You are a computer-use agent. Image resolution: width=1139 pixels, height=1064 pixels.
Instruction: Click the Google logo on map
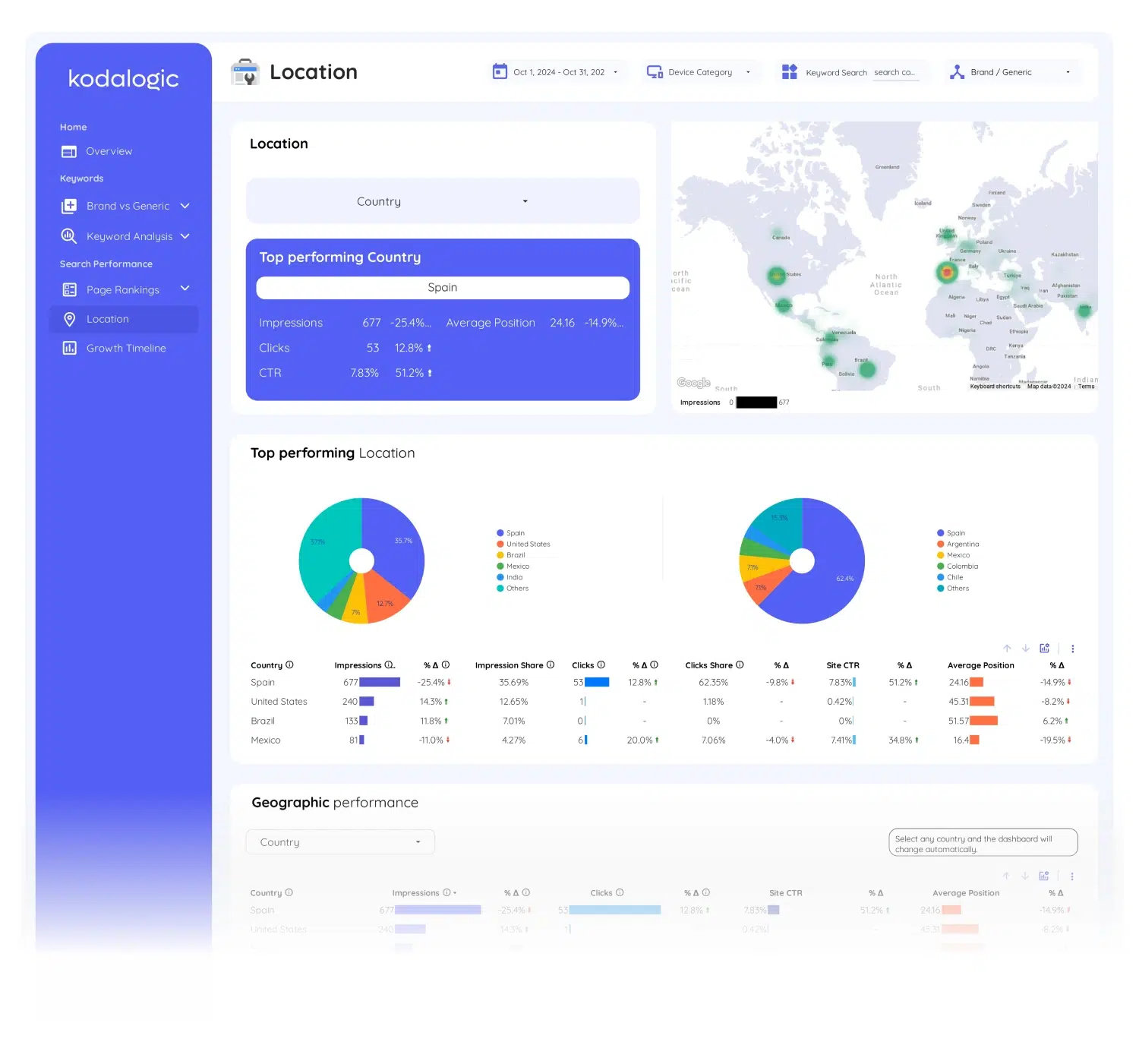pos(693,383)
